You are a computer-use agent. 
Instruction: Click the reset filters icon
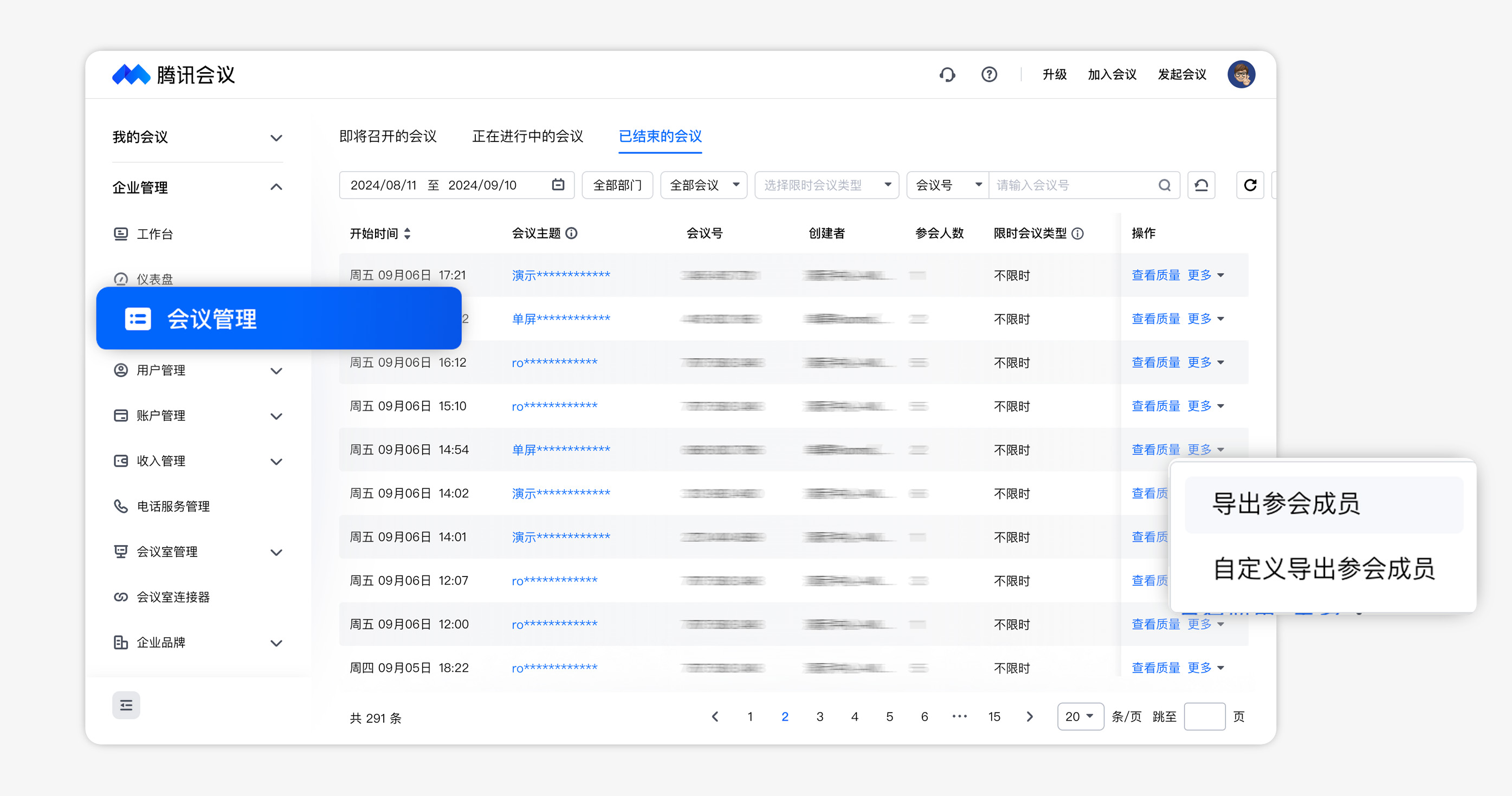[1201, 185]
